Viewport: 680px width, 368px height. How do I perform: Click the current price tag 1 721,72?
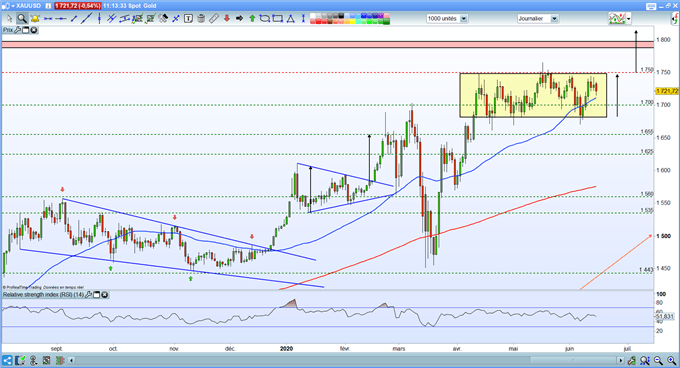pyautogui.click(x=667, y=91)
